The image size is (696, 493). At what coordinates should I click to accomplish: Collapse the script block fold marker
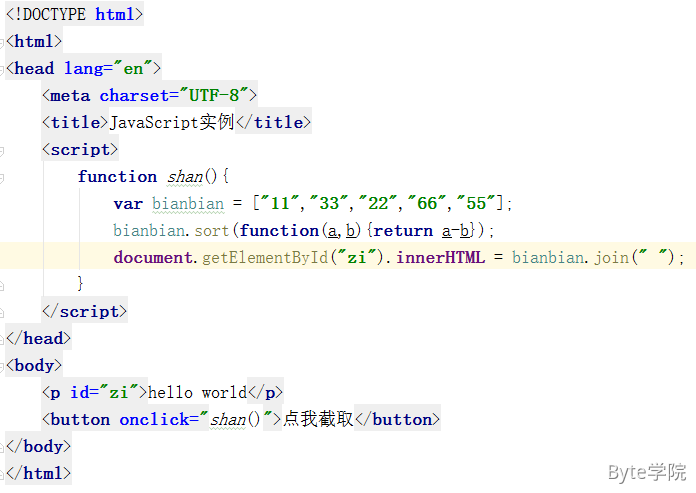[2, 151]
